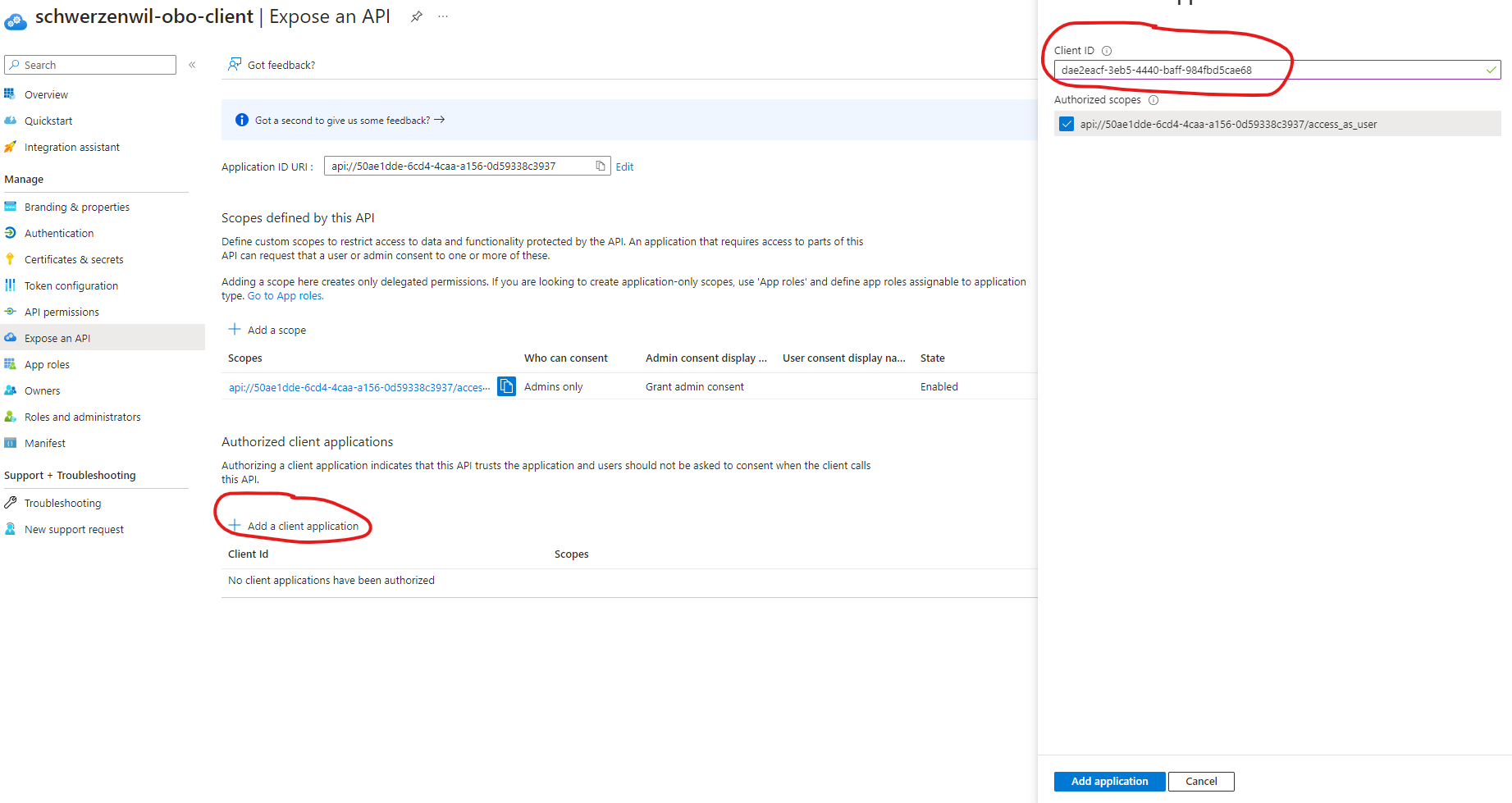Click the Client ID input field

[x=1268, y=71]
